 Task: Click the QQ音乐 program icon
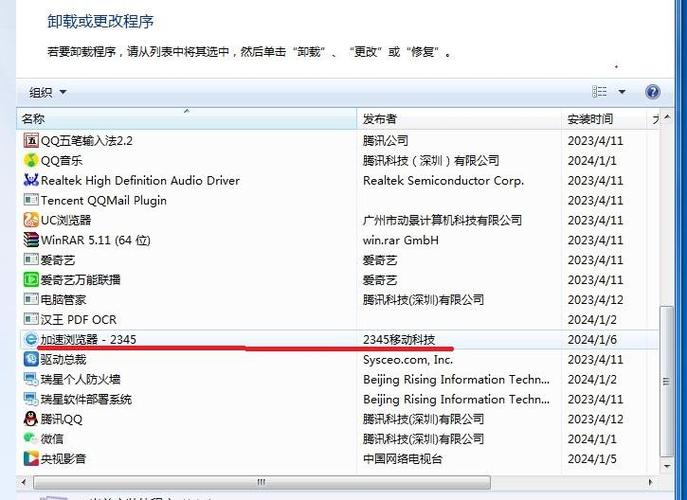click(x=31, y=160)
